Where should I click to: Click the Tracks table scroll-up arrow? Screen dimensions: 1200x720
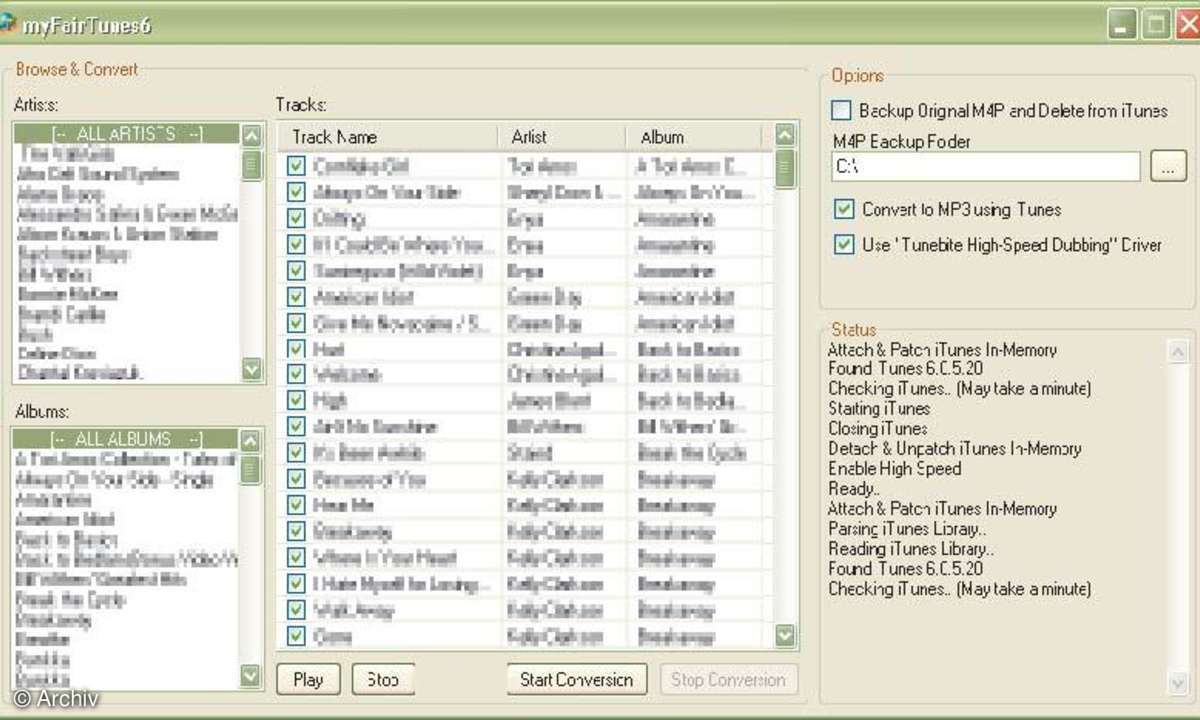(786, 135)
